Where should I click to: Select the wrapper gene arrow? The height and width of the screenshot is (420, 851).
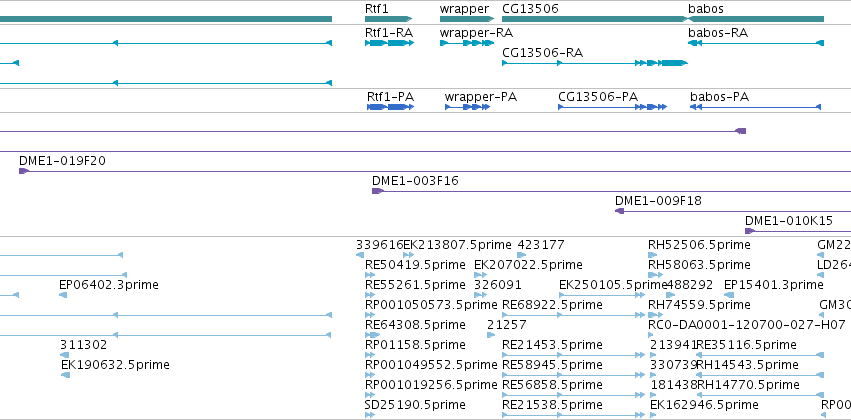pyautogui.click(x=467, y=19)
